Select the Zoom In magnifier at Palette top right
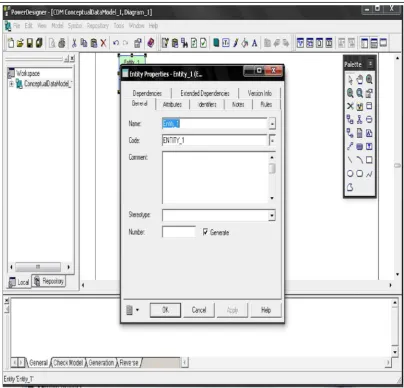 (369, 79)
